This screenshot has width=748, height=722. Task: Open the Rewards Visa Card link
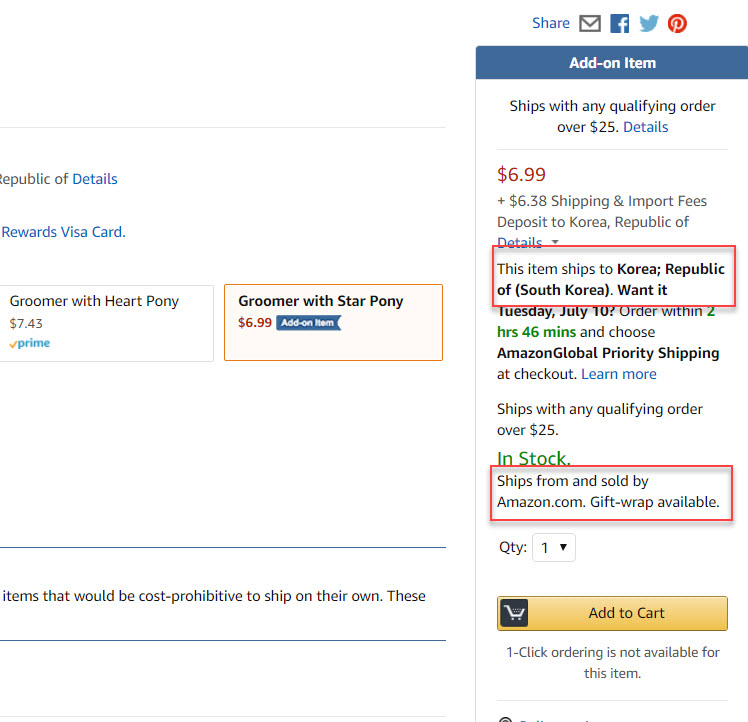pos(63,232)
